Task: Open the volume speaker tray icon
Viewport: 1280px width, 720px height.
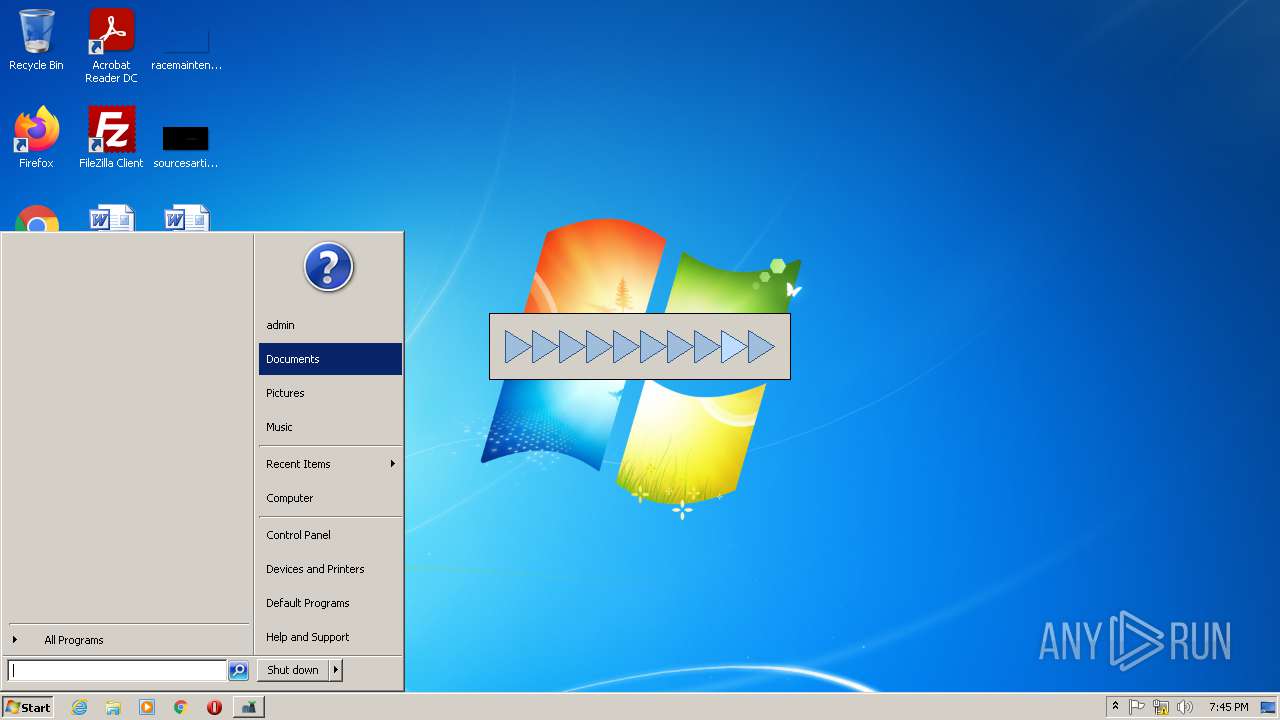Action: tap(1185, 707)
